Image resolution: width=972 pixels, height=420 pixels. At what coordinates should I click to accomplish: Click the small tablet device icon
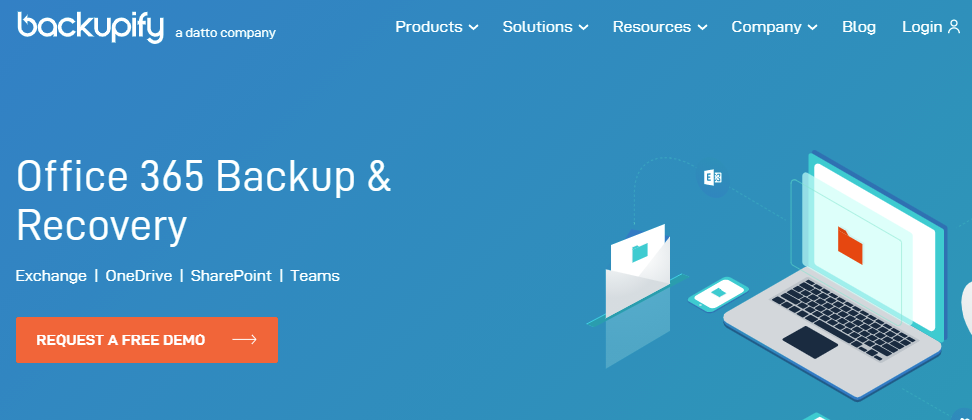click(x=718, y=293)
